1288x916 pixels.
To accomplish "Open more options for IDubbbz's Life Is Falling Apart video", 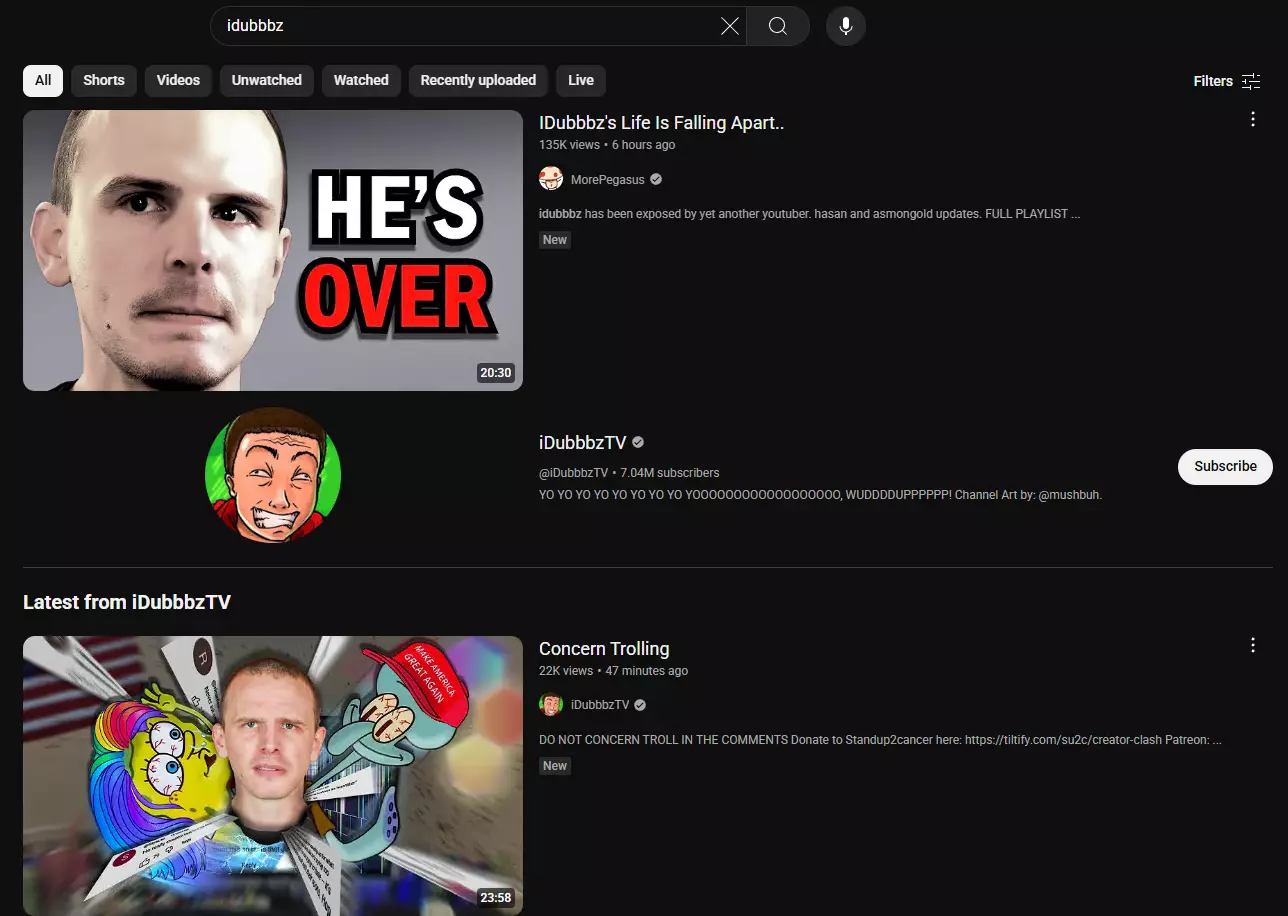I will (x=1253, y=119).
